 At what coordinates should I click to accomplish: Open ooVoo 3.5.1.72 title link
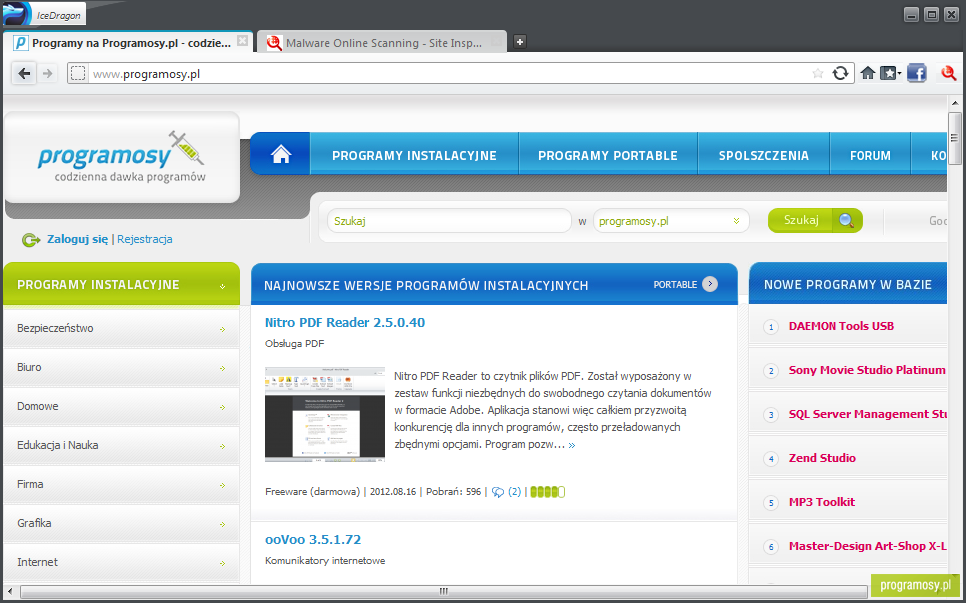tap(313, 540)
